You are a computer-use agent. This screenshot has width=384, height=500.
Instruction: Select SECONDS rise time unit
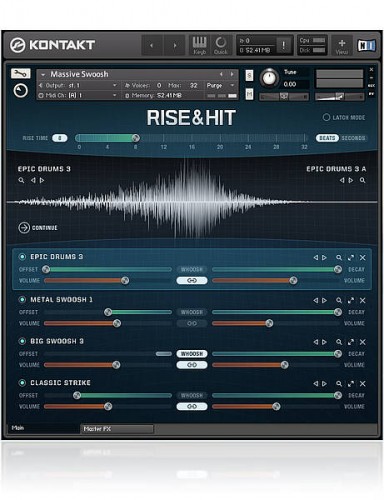353,138
